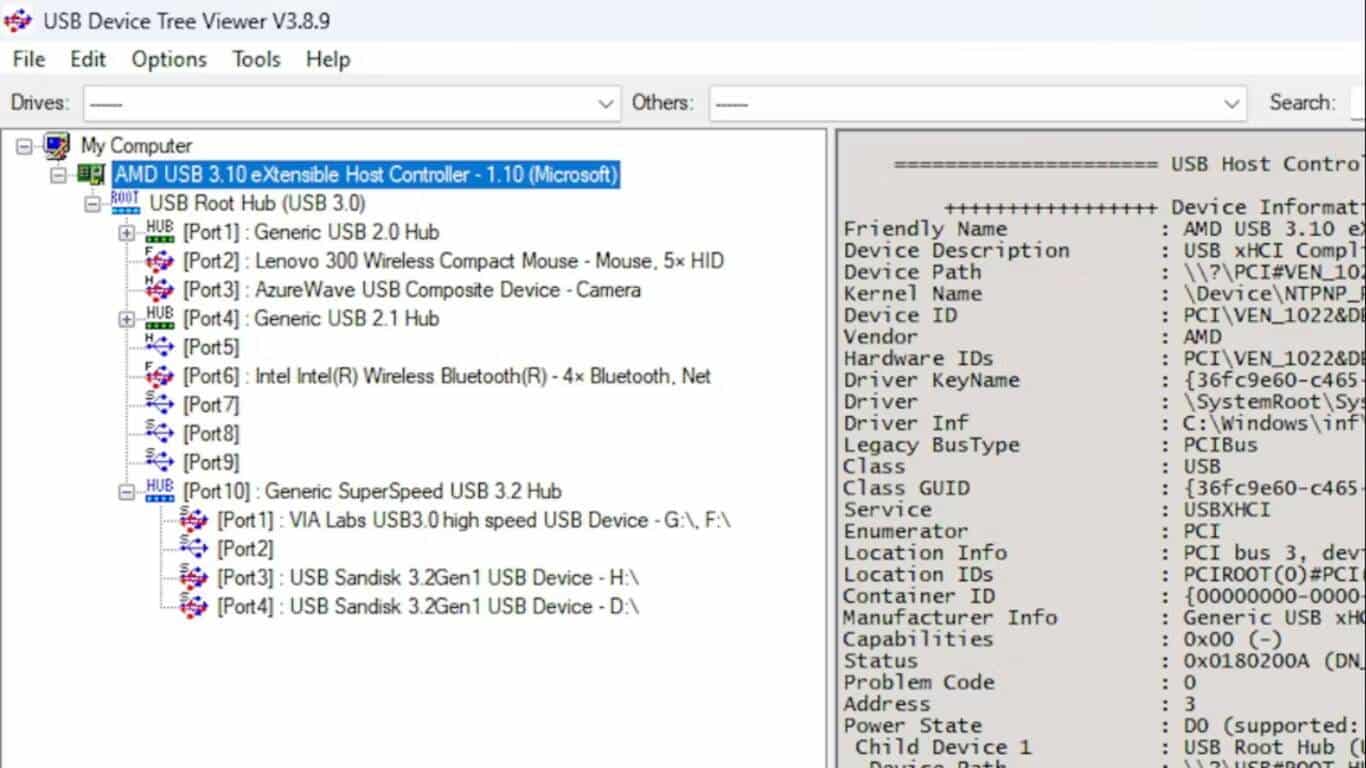Collapse the Generic SuperSpeed USB 3.2 Hub
1366x768 pixels.
tap(125, 491)
